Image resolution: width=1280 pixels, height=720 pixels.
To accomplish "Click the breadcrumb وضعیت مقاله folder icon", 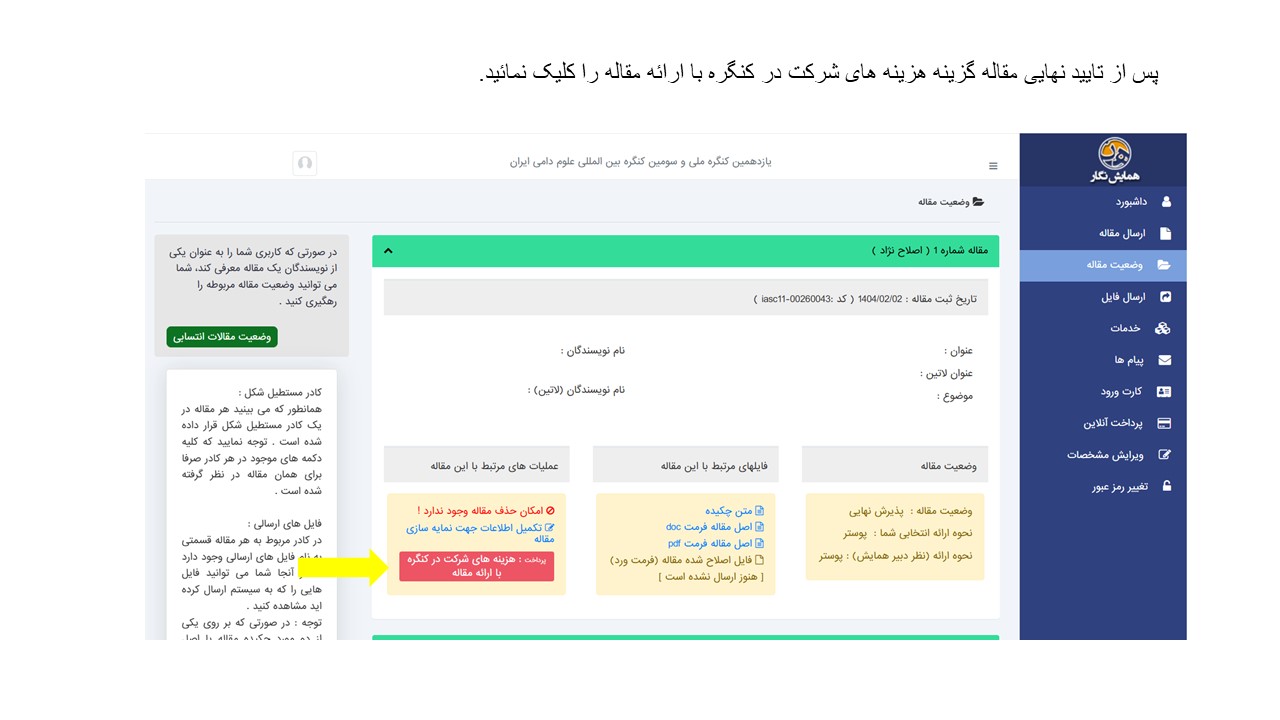I will 978,202.
